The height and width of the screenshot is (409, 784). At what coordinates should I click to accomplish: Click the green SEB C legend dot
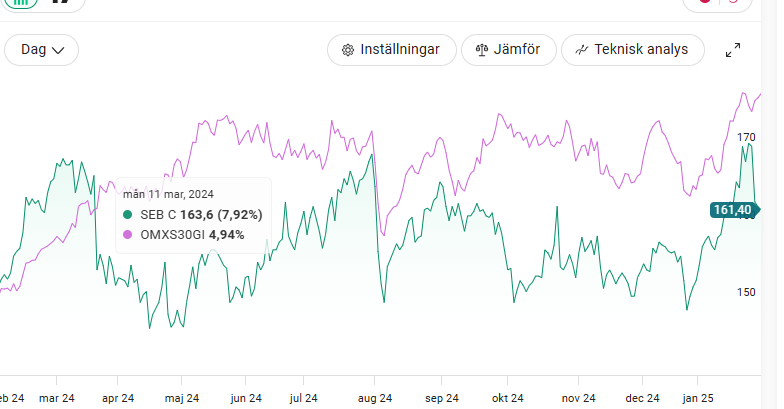128,214
